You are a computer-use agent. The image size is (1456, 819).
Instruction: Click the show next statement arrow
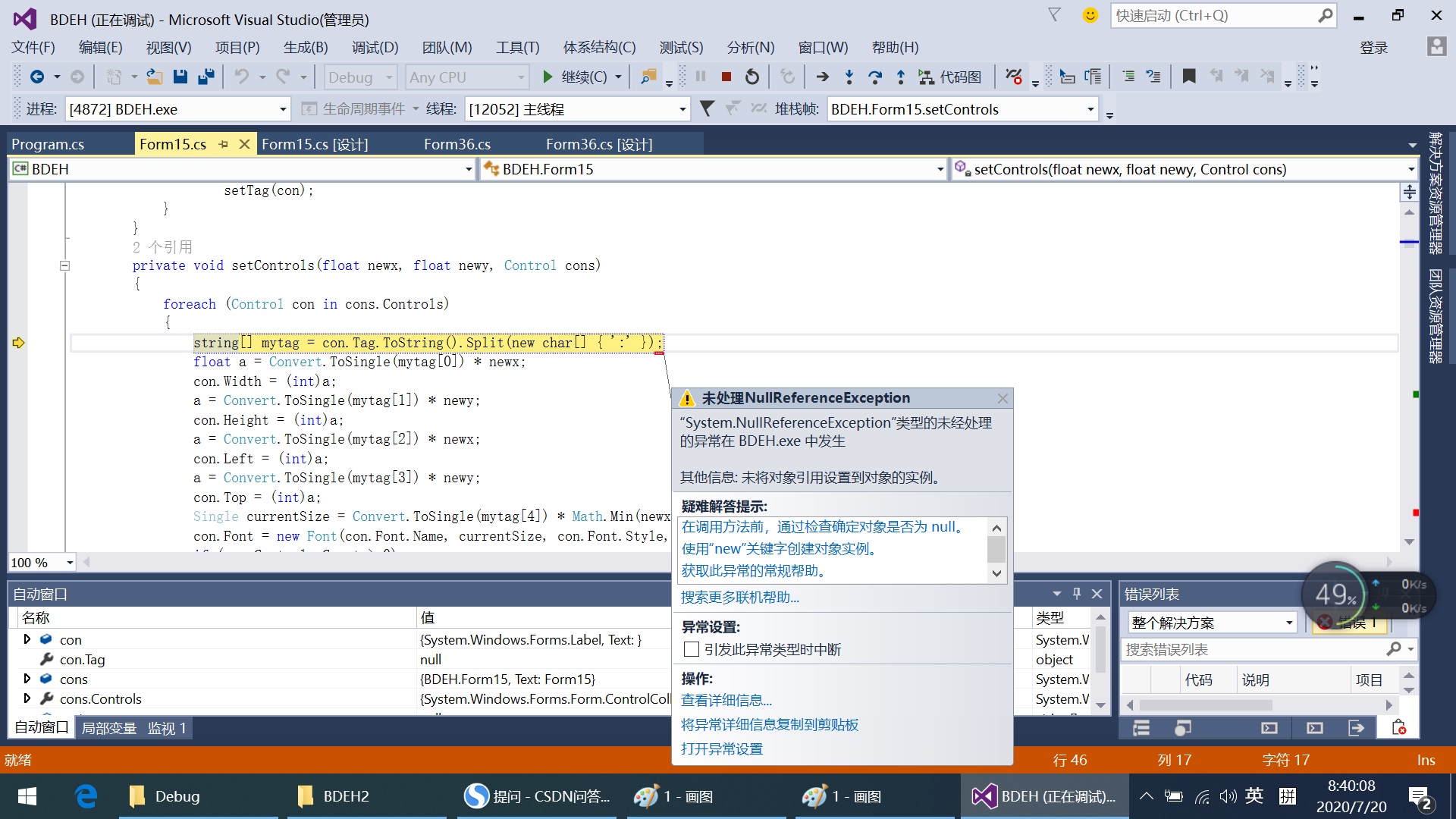click(x=822, y=77)
